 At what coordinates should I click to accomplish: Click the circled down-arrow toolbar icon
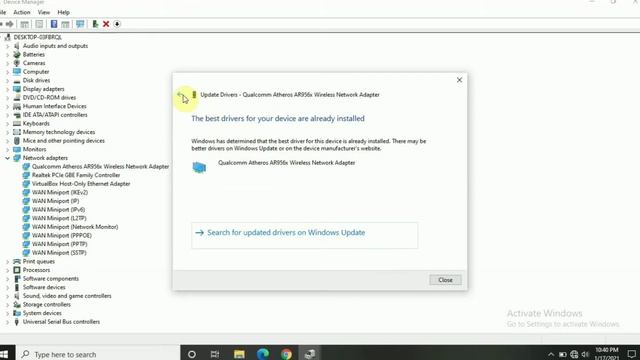(x=117, y=24)
